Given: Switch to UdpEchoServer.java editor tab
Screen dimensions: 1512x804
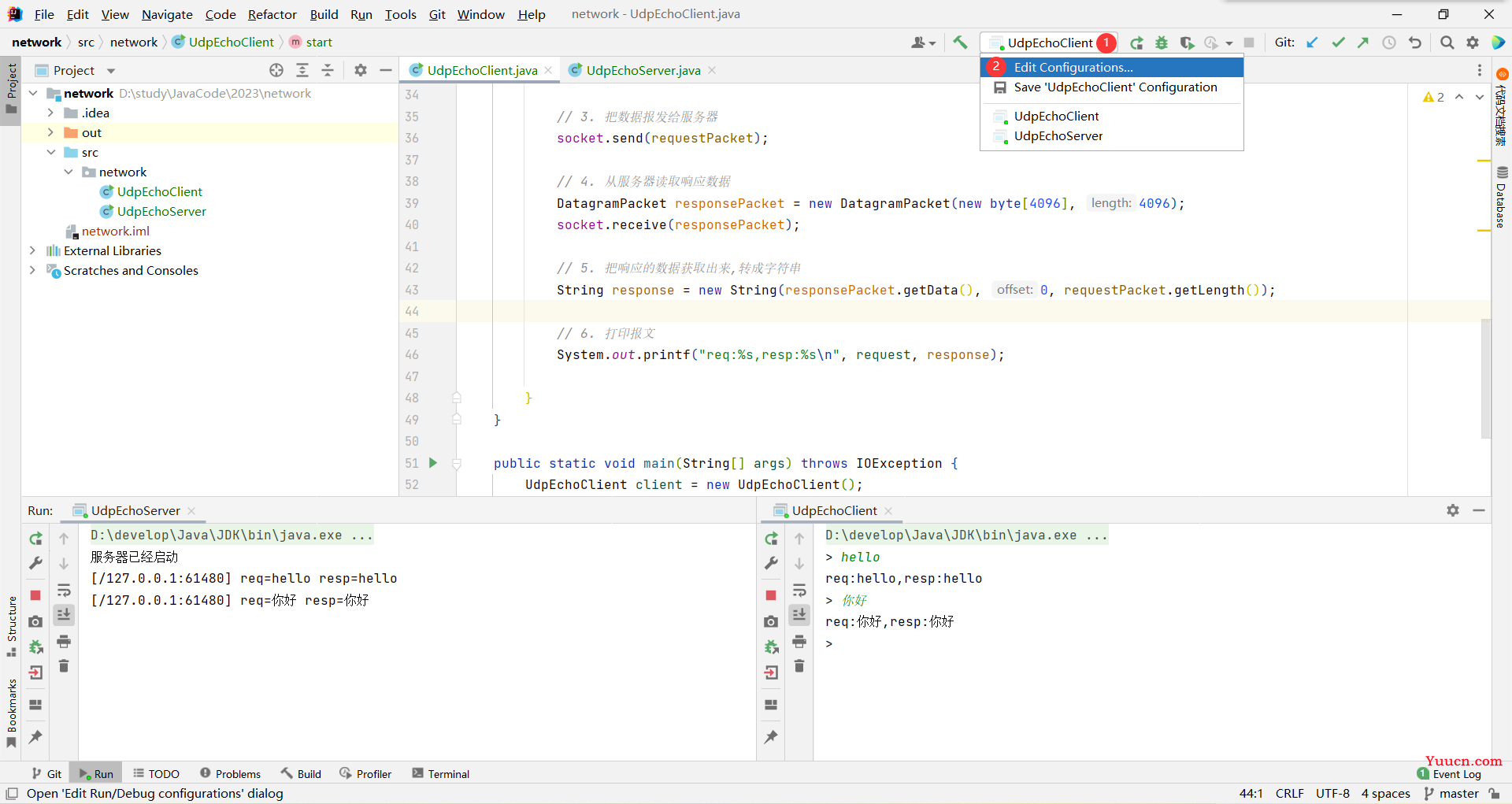Looking at the screenshot, I should (643, 70).
